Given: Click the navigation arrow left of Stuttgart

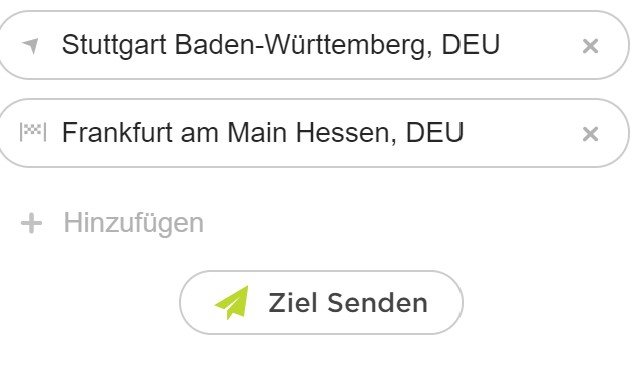Looking at the screenshot, I should tap(31, 45).
